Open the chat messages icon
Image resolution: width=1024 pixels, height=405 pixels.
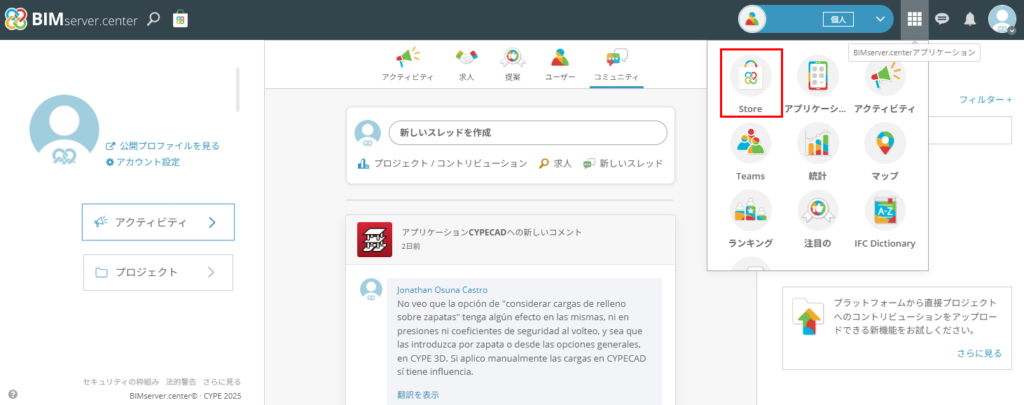pyautogui.click(x=941, y=19)
